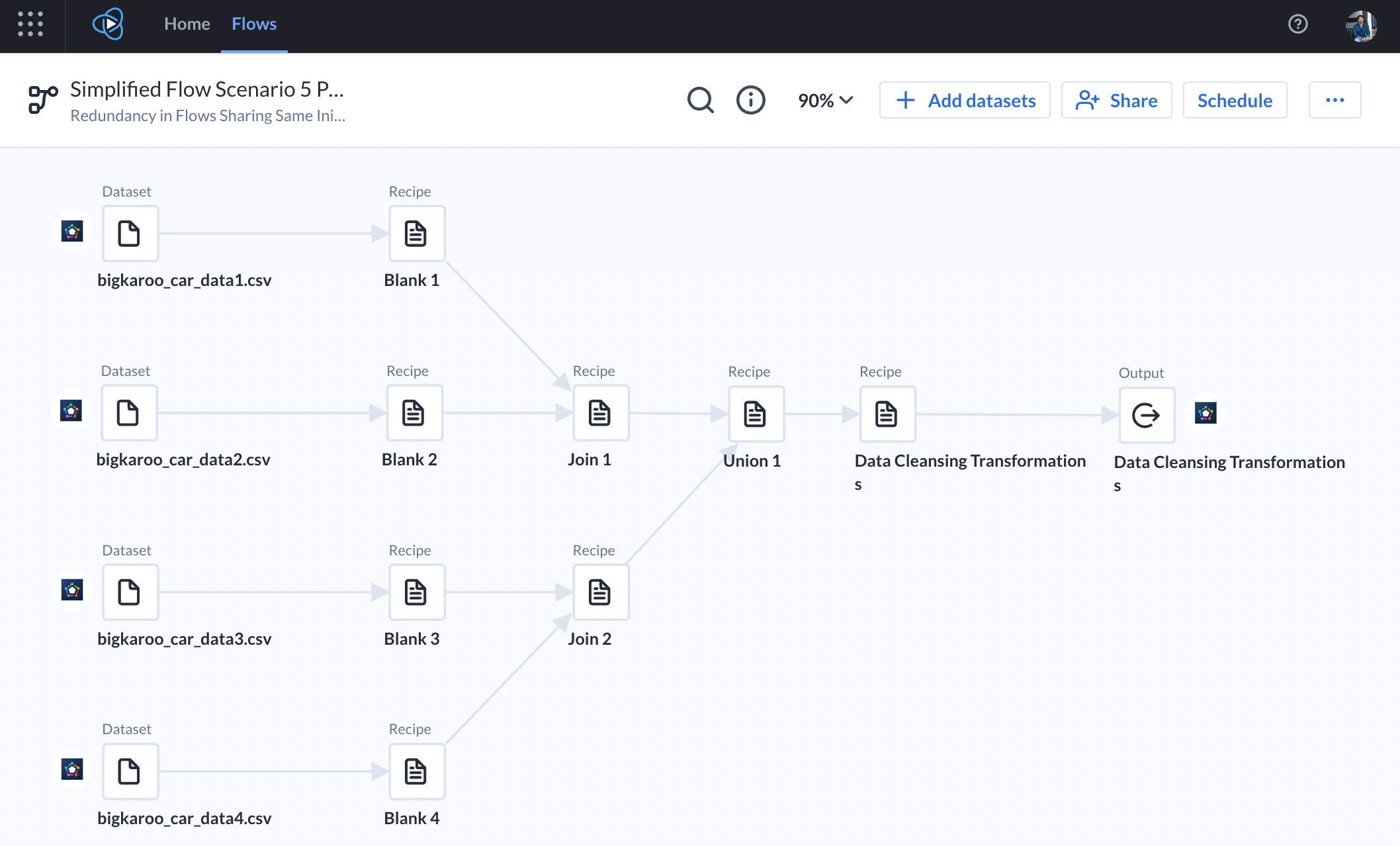Viewport: 1400px width, 846px height.
Task: Open the Schedule dialog
Action: point(1235,100)
